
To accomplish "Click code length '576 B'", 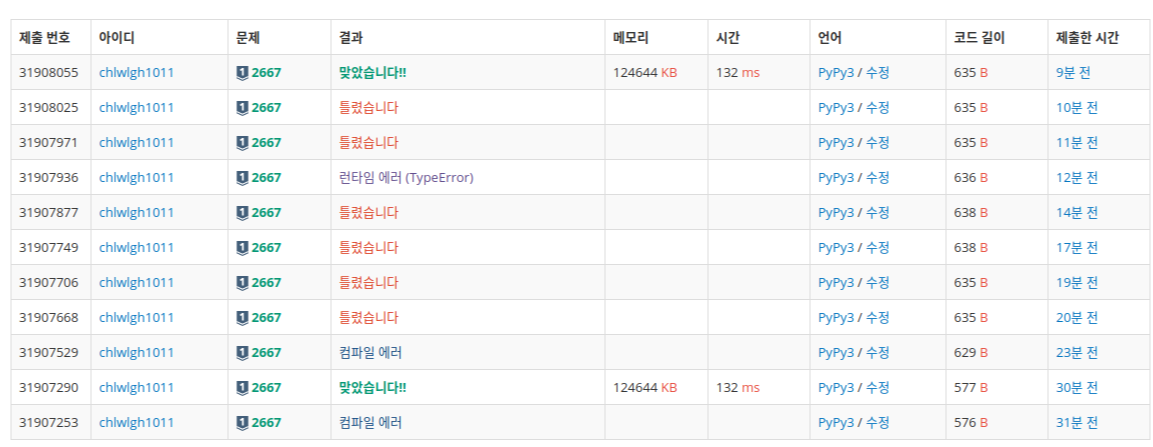I will click(970, 423).
